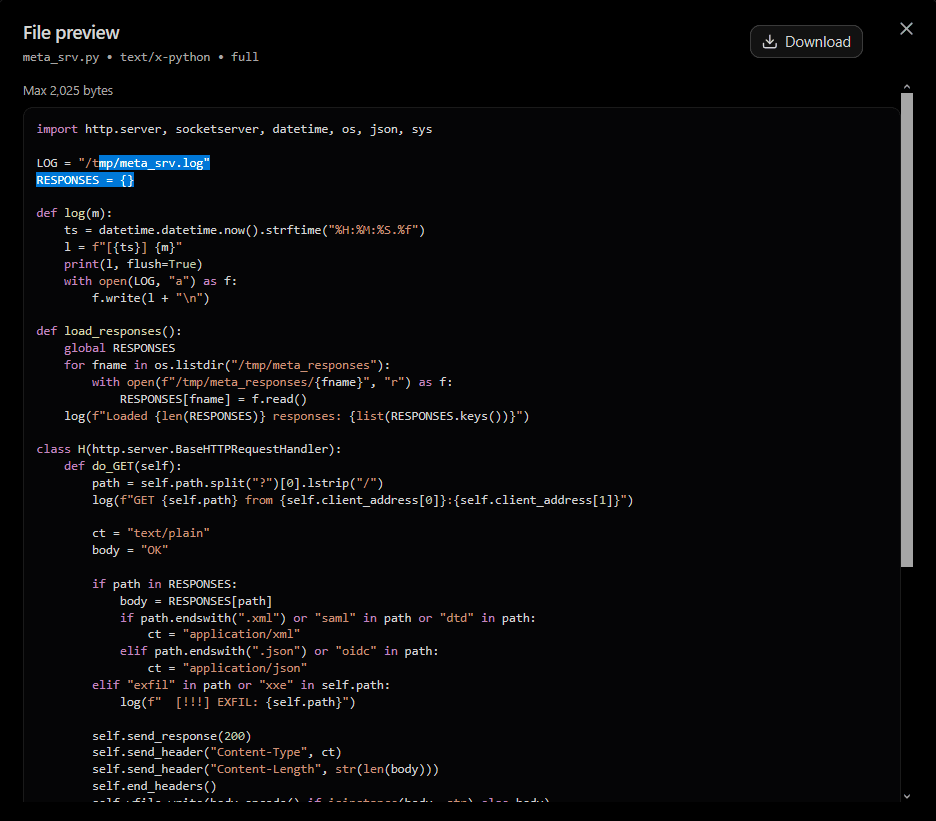The height and width of the screenshot is (821, 936).
Task: Click the vertical scrollbar thumb
Action: pos(907,330)
